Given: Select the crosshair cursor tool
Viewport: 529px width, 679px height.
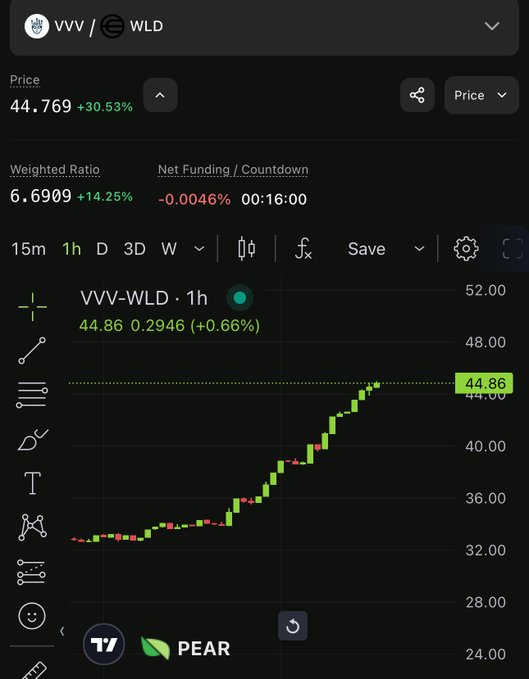Looking at the screenshot, I should coord(32,307).
